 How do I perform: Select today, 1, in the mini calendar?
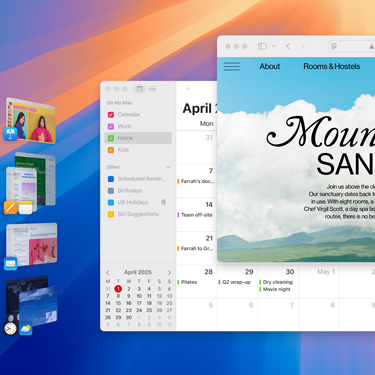pyautogui.click(x=118, y=289)
